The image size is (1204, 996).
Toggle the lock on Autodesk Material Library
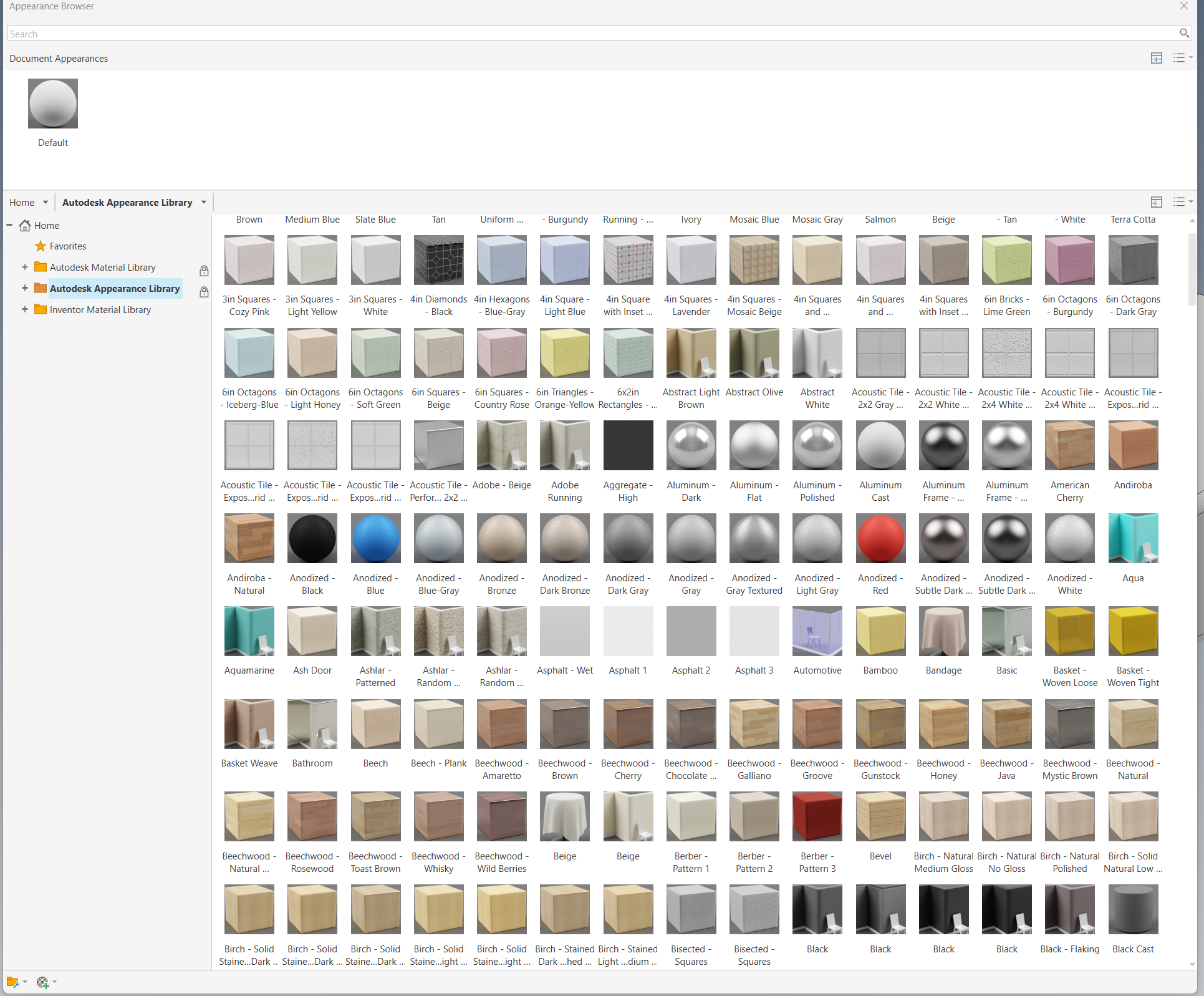(x=204, y=271)
